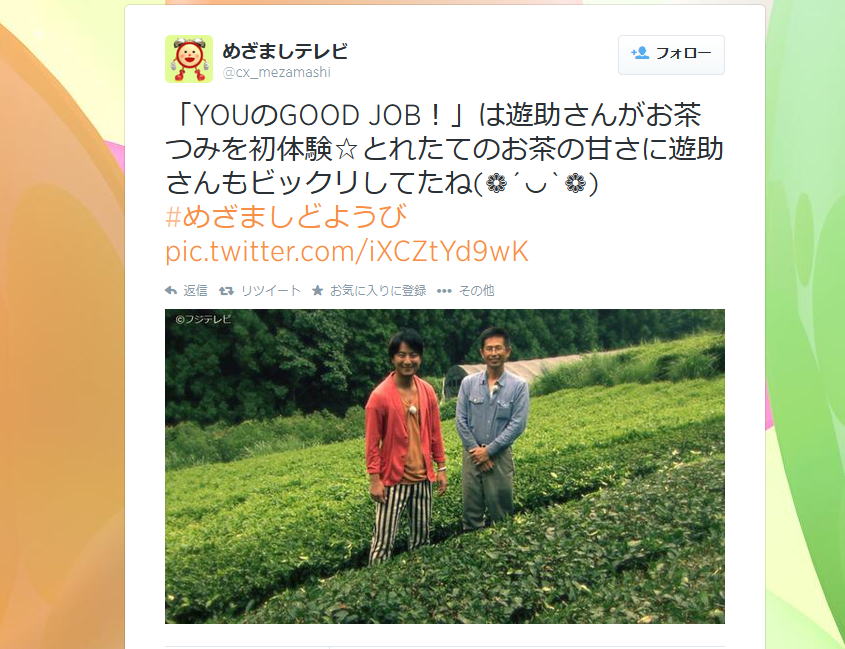845x649 pixels.
Task: Click the tweet text body
Action: [444, 148]
